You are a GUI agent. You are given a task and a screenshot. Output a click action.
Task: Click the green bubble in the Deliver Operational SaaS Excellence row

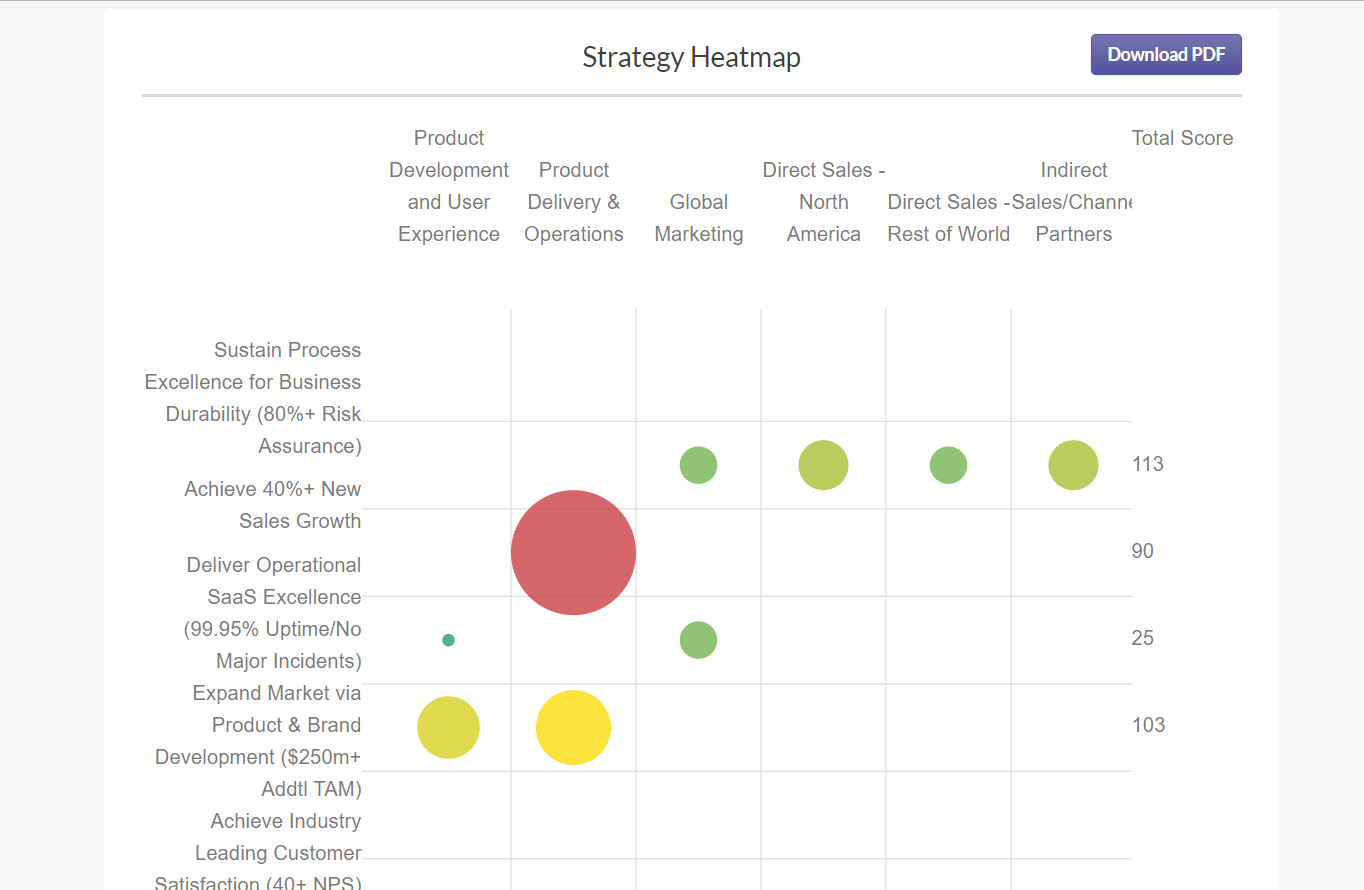(x=698, y=639)
